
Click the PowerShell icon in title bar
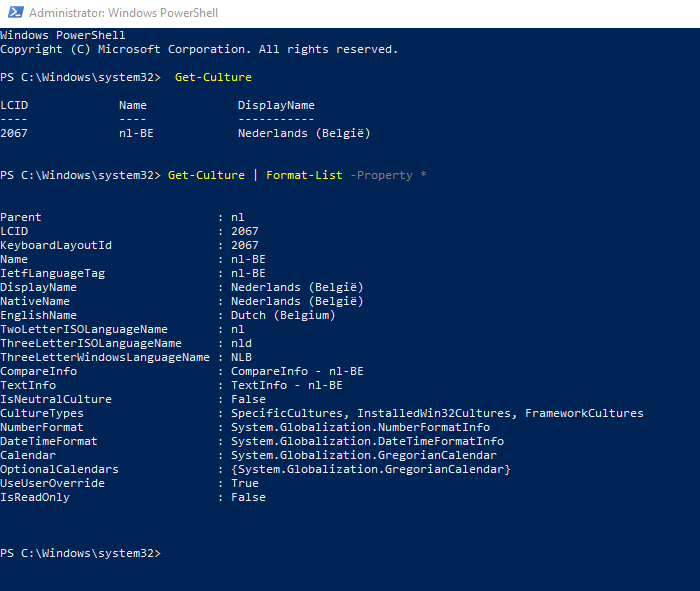pyautogui.click(x=14, y=13)
